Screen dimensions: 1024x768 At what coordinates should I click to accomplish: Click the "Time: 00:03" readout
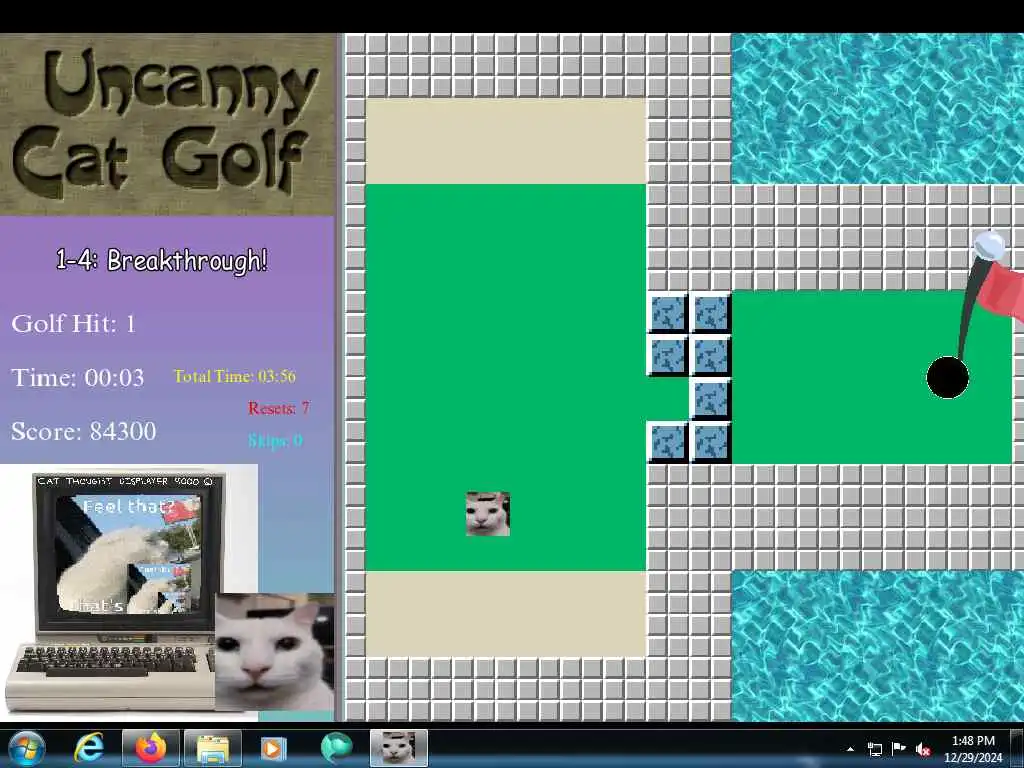tap(78, 377)
